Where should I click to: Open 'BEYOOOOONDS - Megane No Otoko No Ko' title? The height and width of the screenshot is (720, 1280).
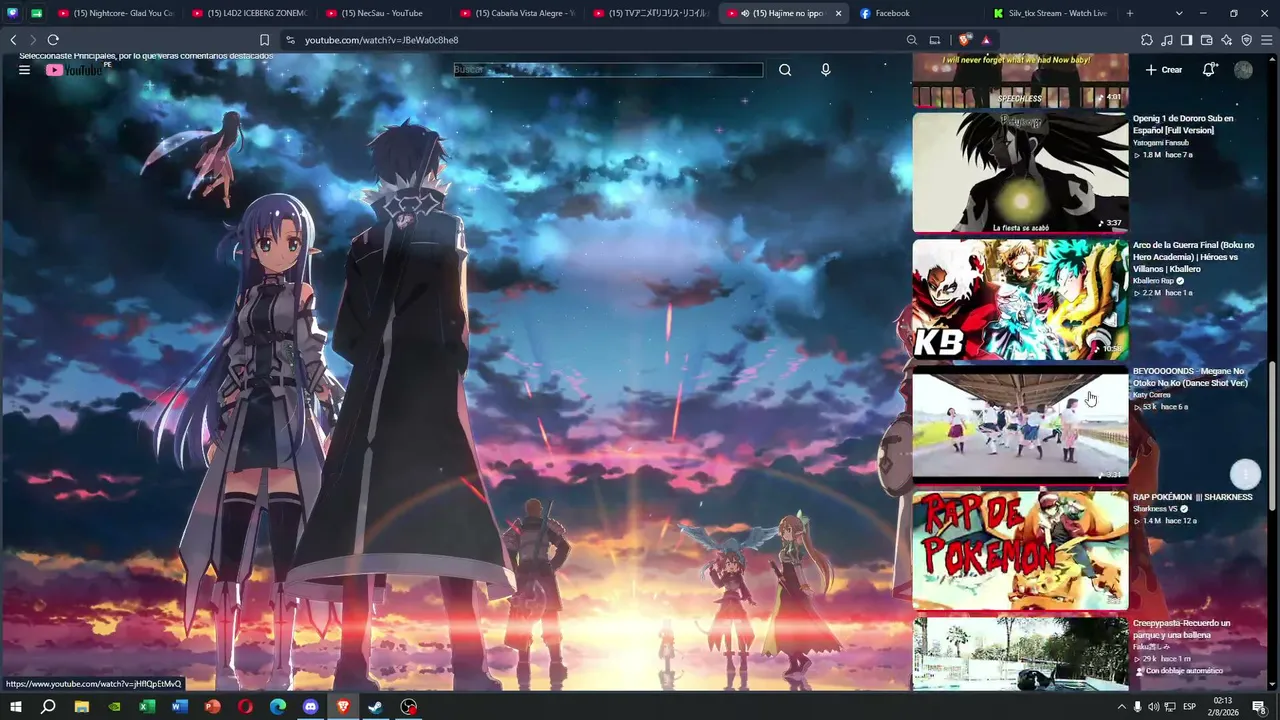pos(1190,377)
